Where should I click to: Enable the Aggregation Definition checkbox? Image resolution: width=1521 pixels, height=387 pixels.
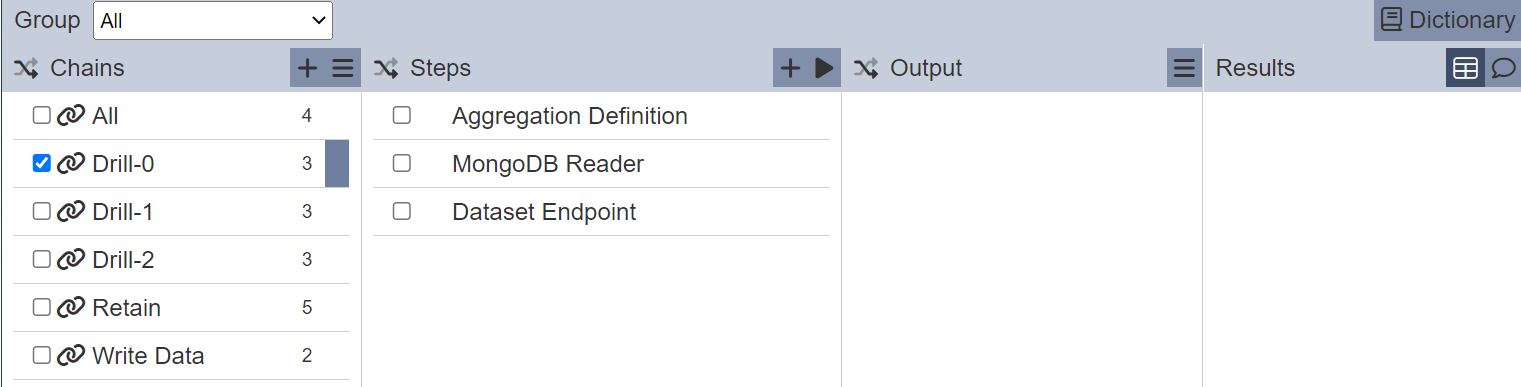[x=402, y=115]
